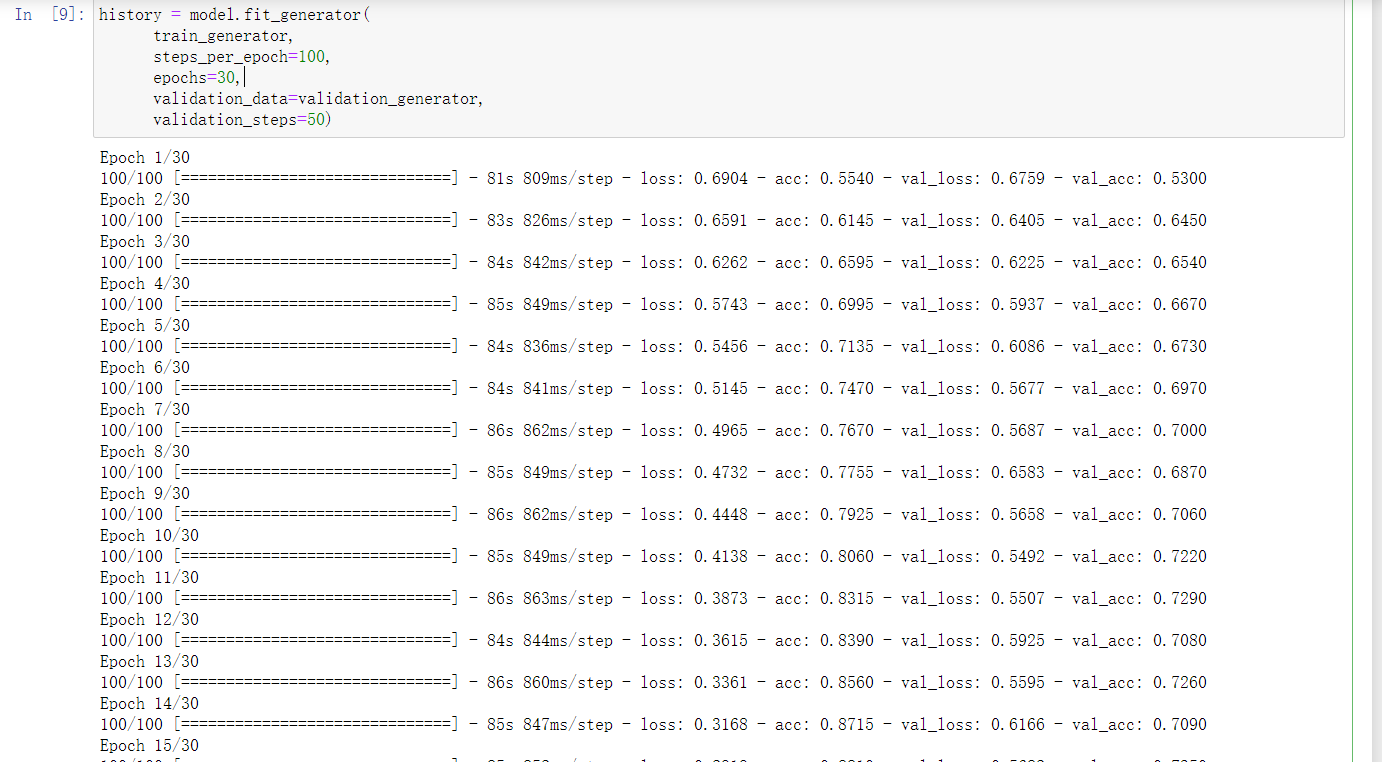Click the Epoch 6/30 output label
The image size is (1382, 762).
pos(145,368)
